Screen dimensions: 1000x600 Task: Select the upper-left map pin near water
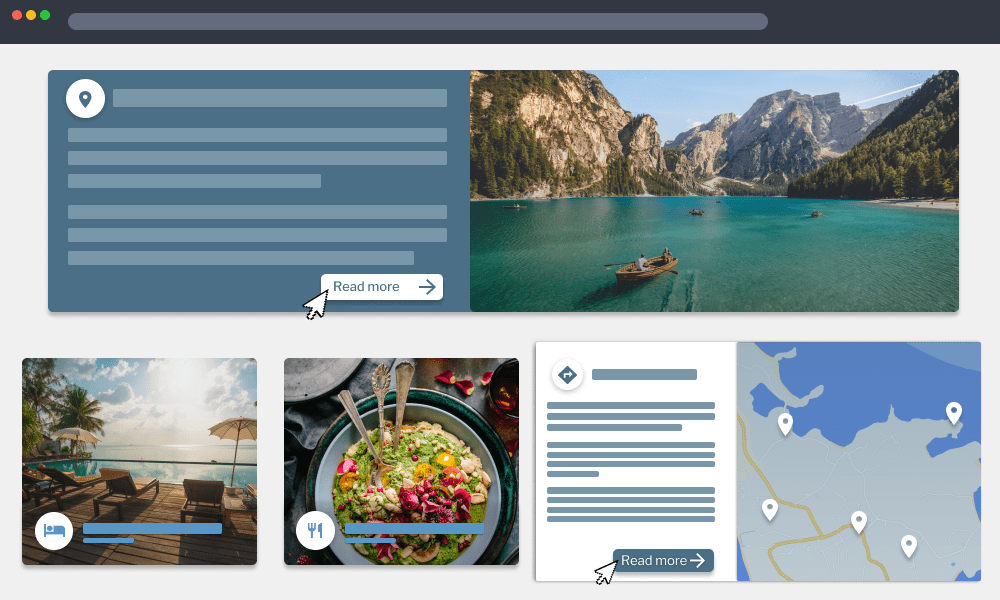pos(785,423)
